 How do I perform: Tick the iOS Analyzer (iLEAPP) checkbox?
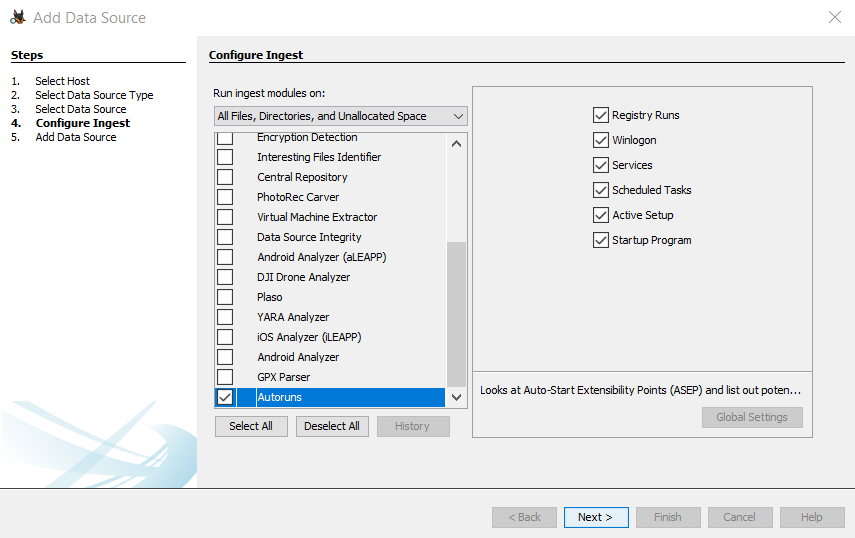[x=225, y=337]
